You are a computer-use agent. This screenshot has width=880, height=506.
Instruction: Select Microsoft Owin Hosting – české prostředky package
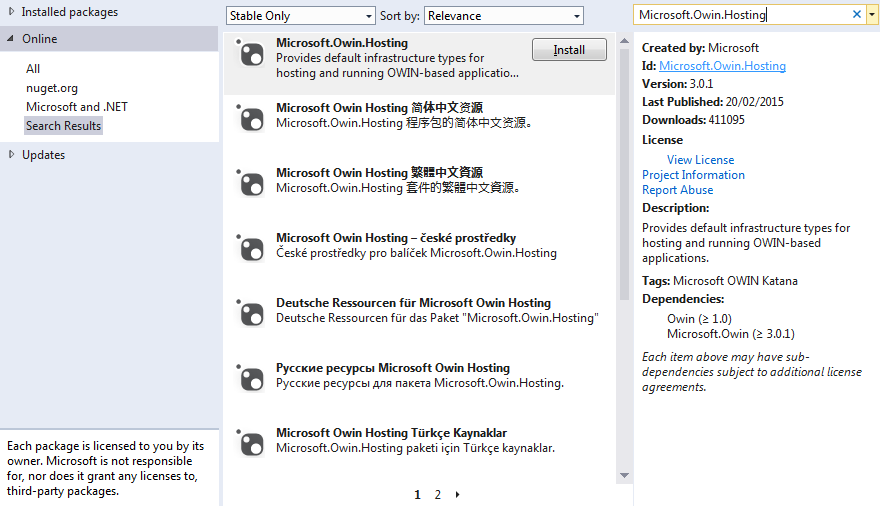pyautogui.click(x=396, y=238)
